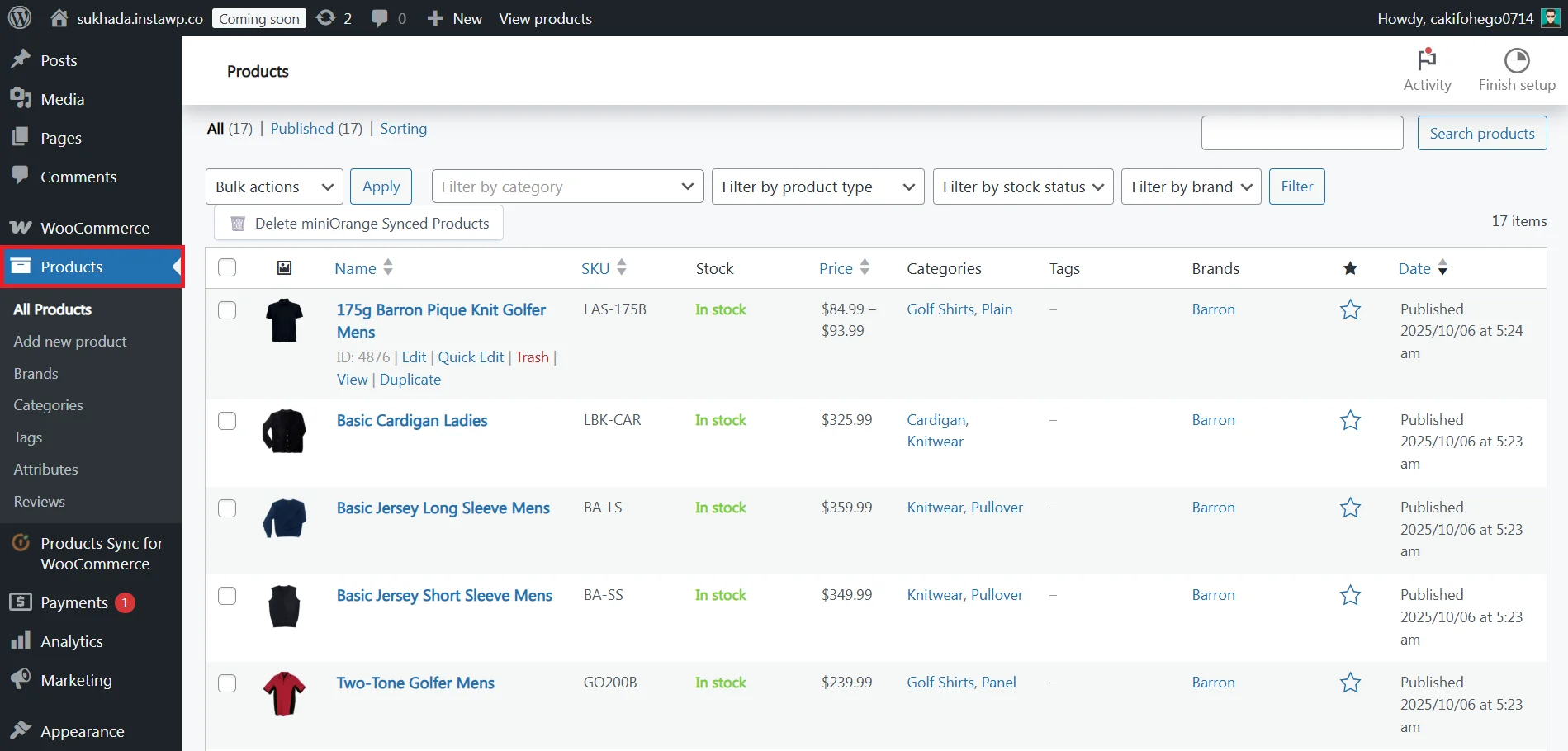Switch to the Published (17) filter view
1568x751 pixels.
click(x=302, y=128)
